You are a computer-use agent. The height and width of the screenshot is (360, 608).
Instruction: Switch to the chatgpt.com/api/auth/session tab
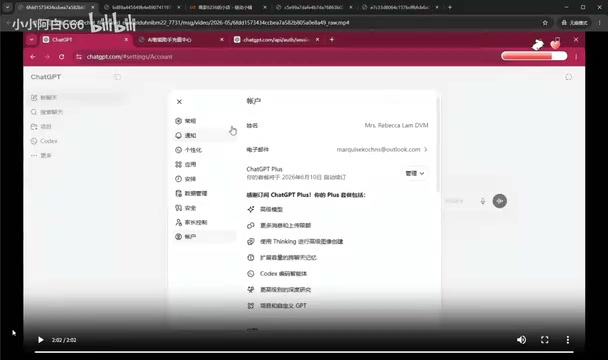pos(275,40)
